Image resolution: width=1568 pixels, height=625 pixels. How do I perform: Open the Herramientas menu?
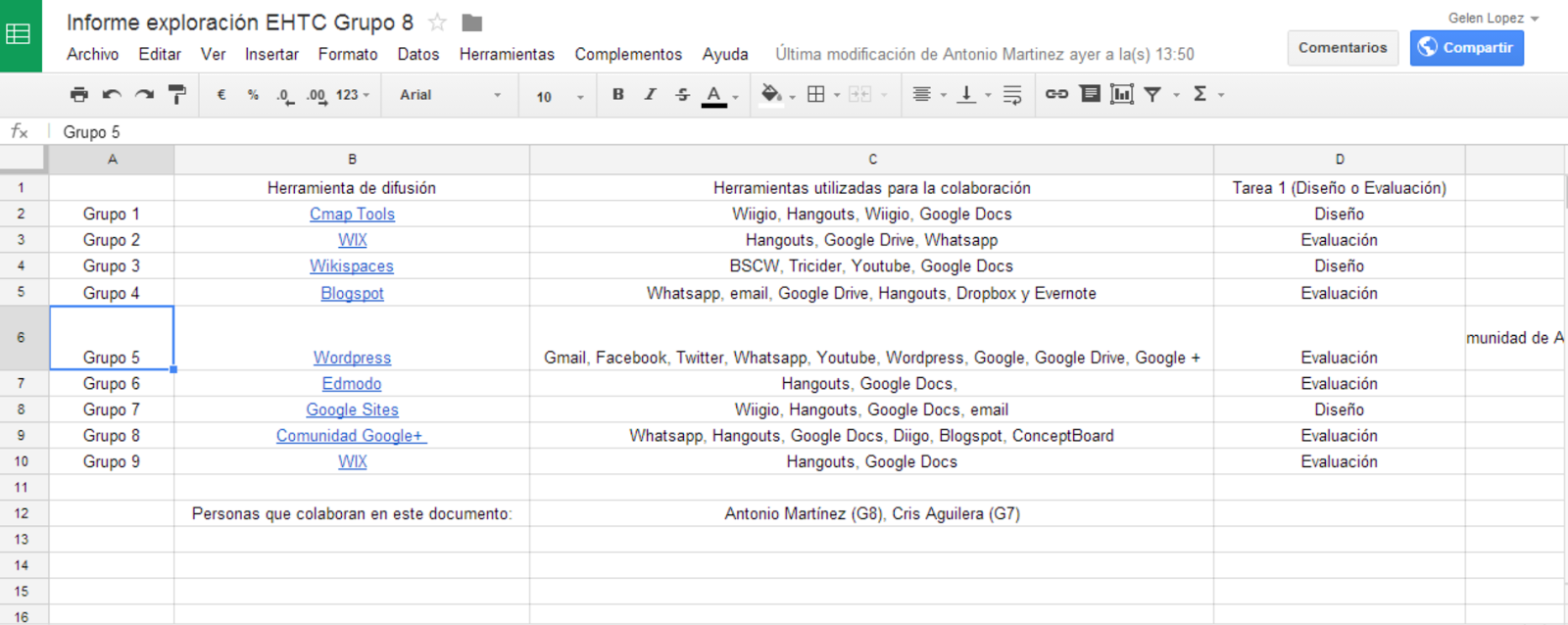(507, 55)
